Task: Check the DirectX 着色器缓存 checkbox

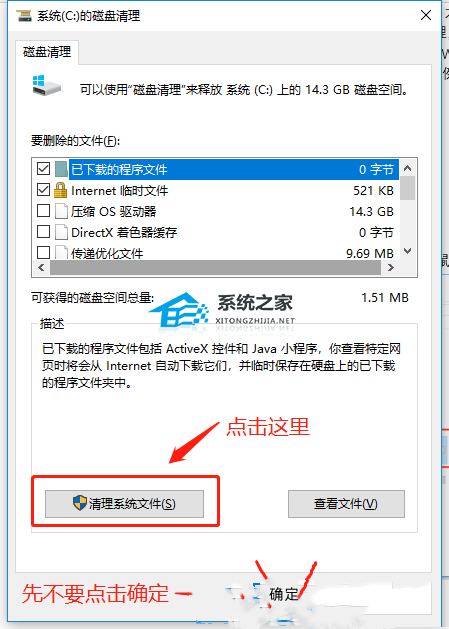Action: pyautogui.click(x=43, y=231)
